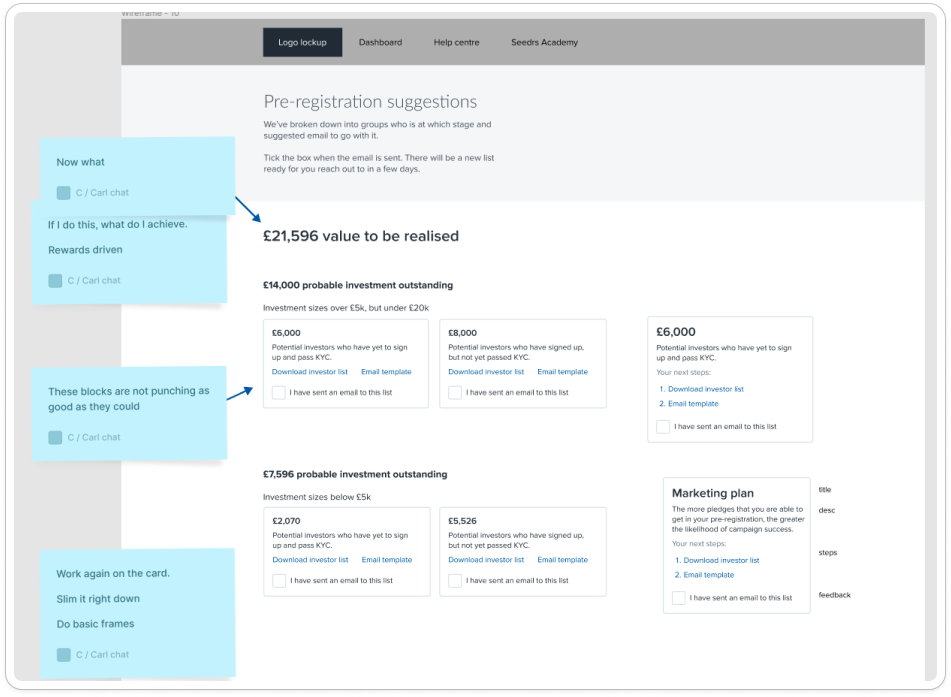The width and height of the screenshot is (951, 697).
Task: Click '£21,596 value to be realised' heading
Action: [361, 236]
